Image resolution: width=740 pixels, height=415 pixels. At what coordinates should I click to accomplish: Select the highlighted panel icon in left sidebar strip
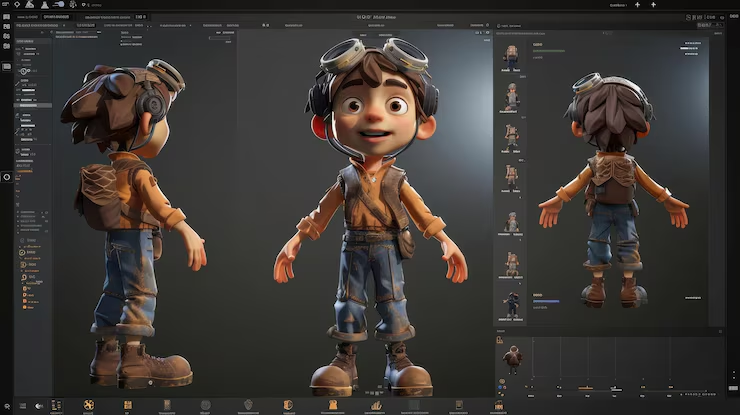7,66
